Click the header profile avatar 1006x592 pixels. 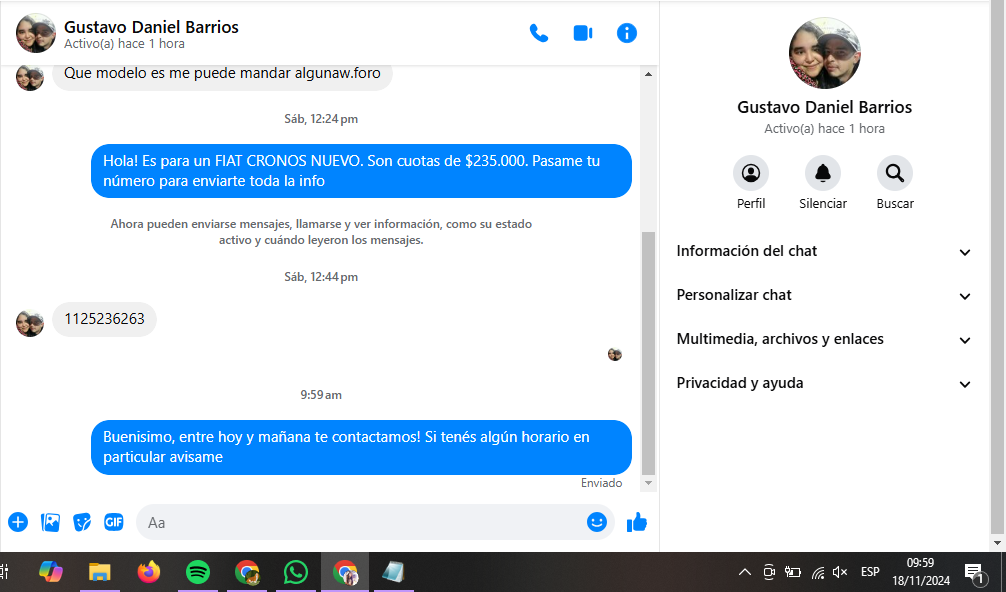coord(35,33)
